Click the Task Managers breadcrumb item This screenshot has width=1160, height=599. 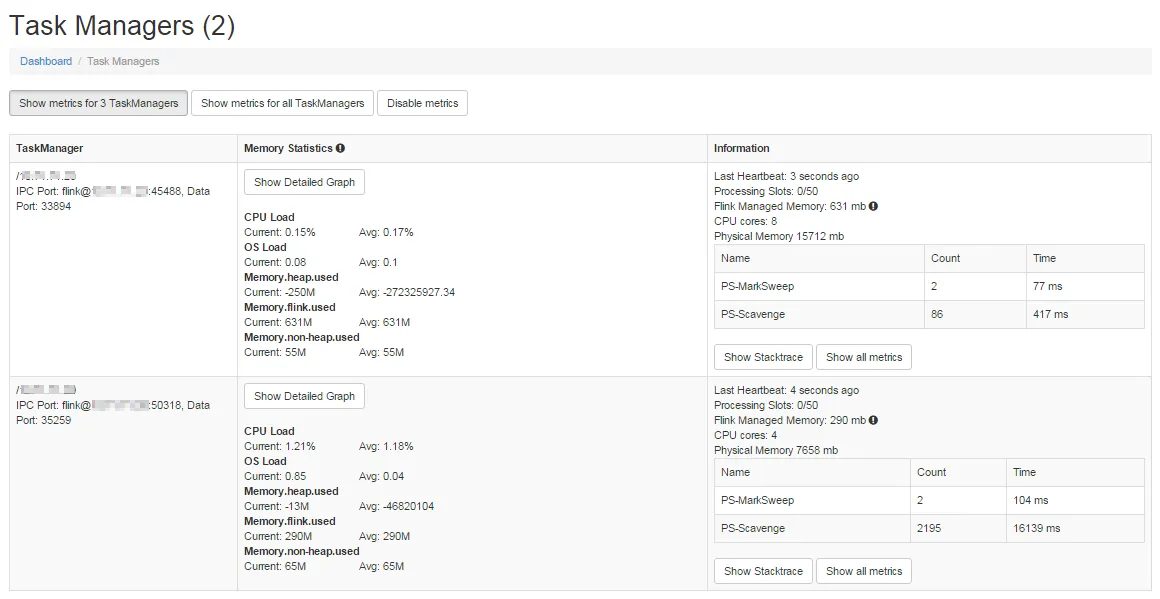(123, 61)
